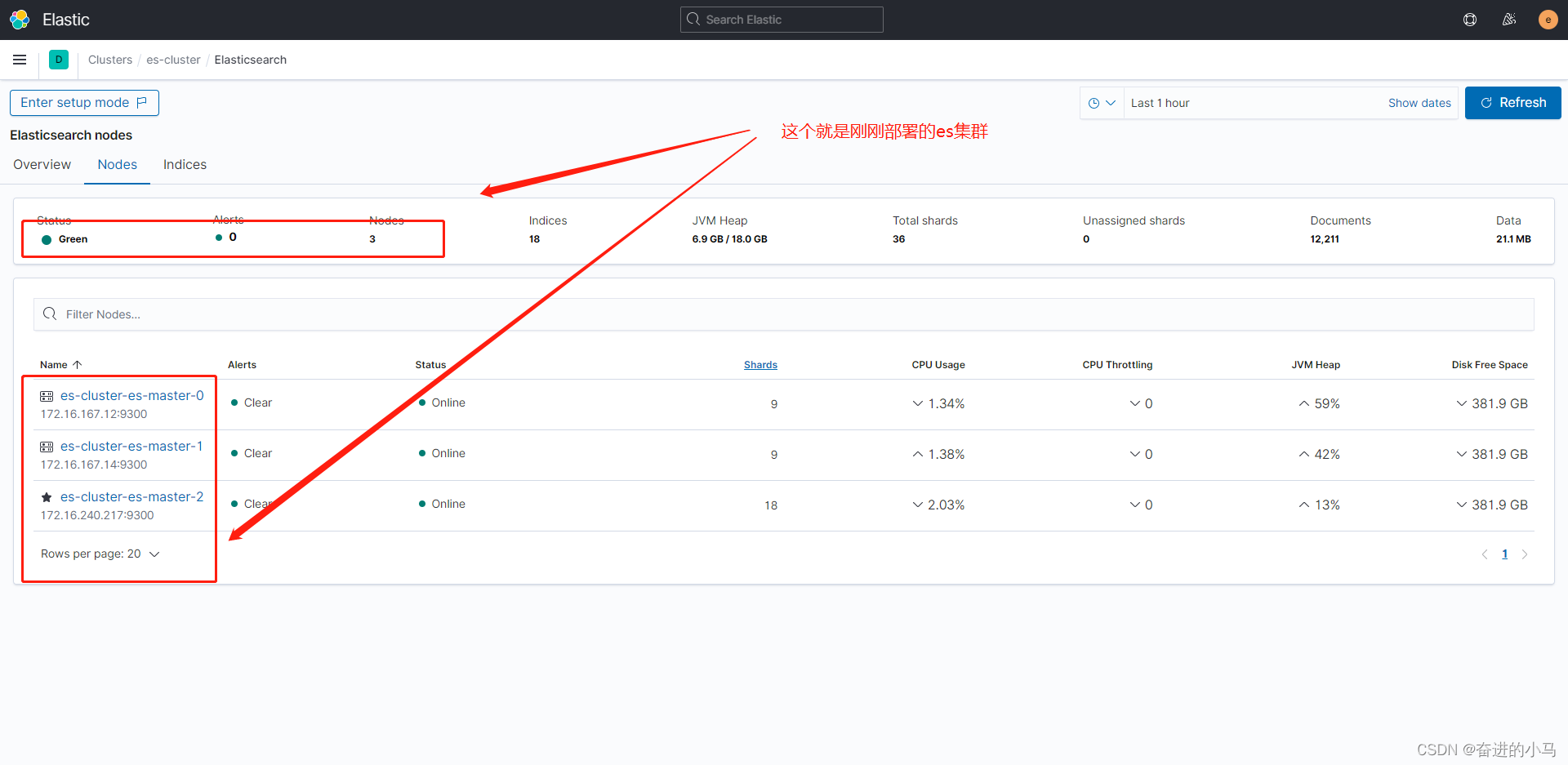Viewport: 1568px width, 765px height.
Task: Click the Elasticsearch breadcrumb
Action: [250, 60]
